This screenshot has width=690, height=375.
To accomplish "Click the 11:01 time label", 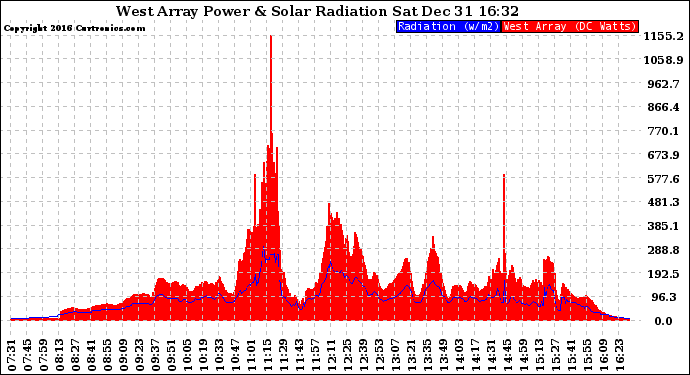I will (252, 355).
